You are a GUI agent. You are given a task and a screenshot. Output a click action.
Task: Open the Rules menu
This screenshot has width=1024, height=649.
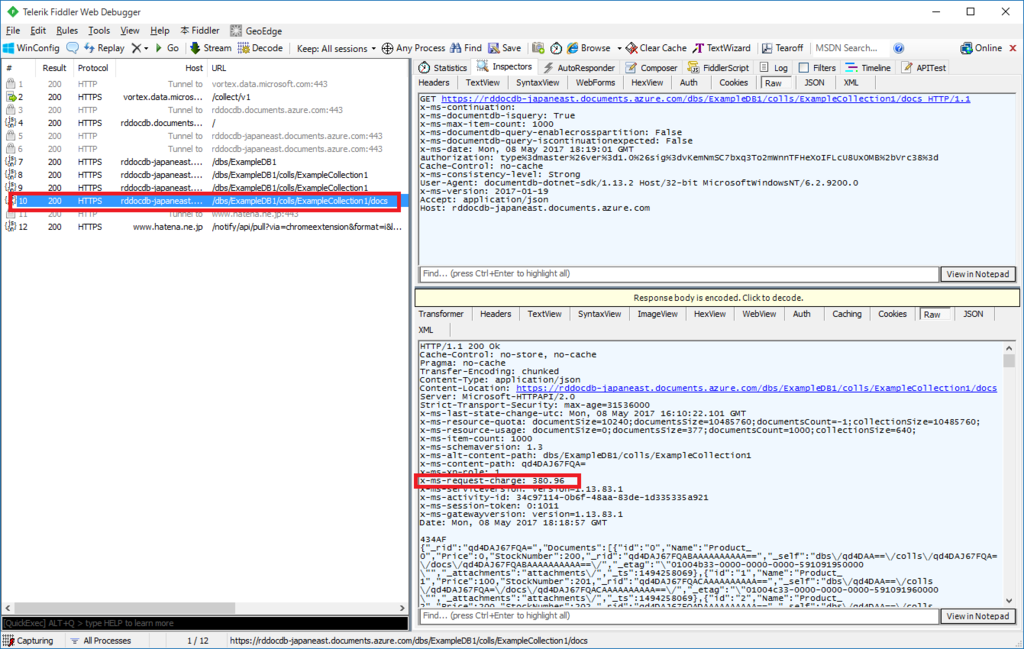coord(67,31)
